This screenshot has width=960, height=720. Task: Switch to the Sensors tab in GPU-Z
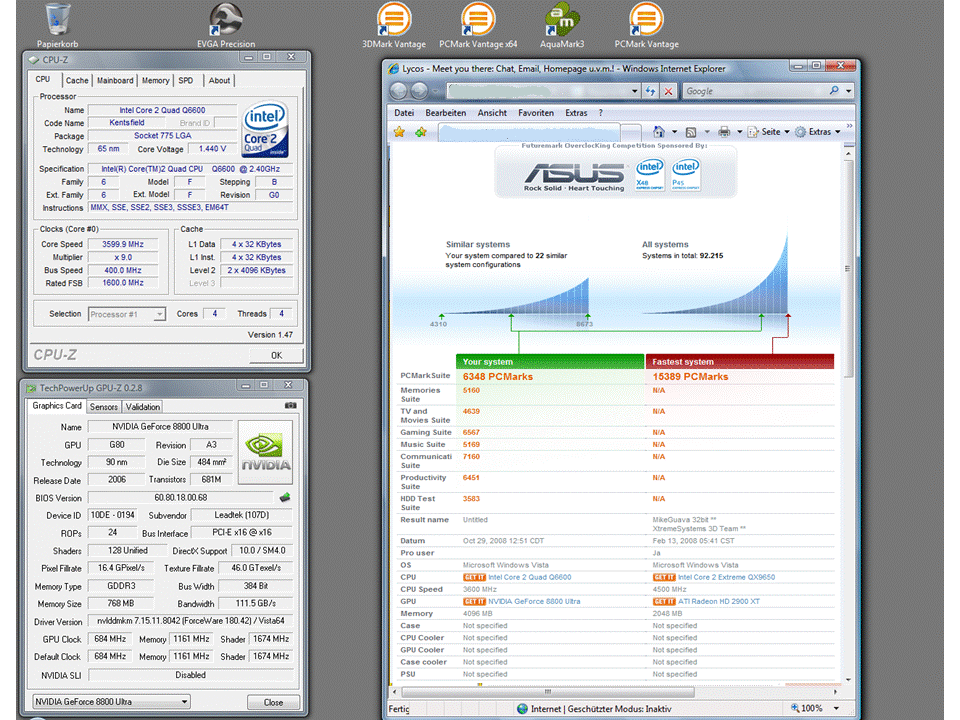pyautogui.click(x=103, y=407)
